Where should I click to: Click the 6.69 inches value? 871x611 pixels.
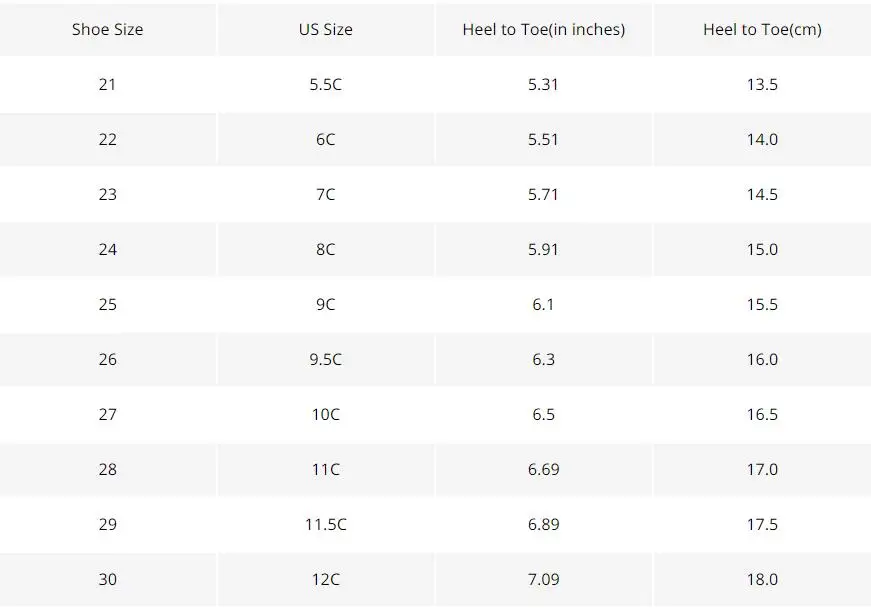pyautogui.click(x=543, y=469)
